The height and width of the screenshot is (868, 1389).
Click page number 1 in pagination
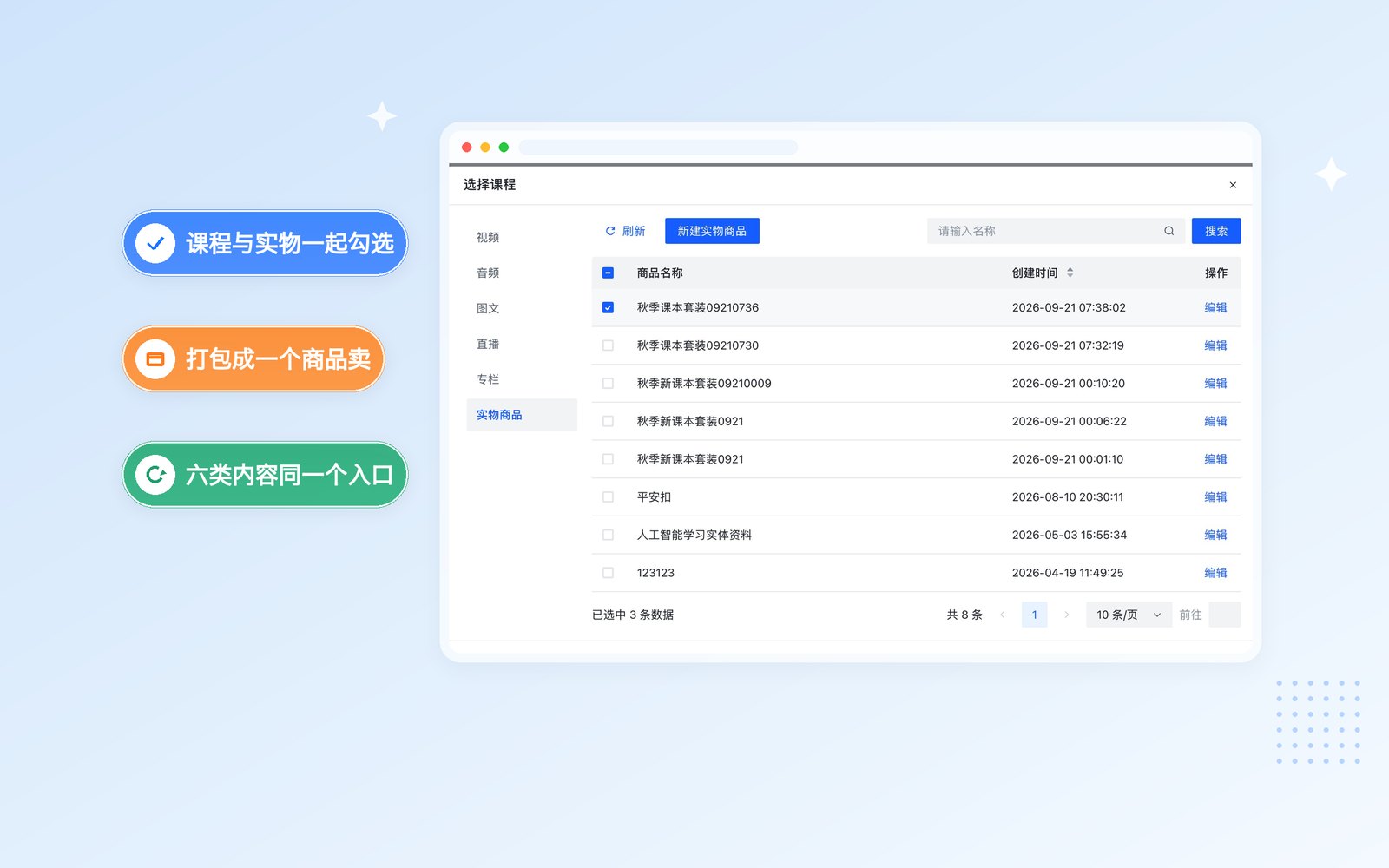tap(1034, 615)
